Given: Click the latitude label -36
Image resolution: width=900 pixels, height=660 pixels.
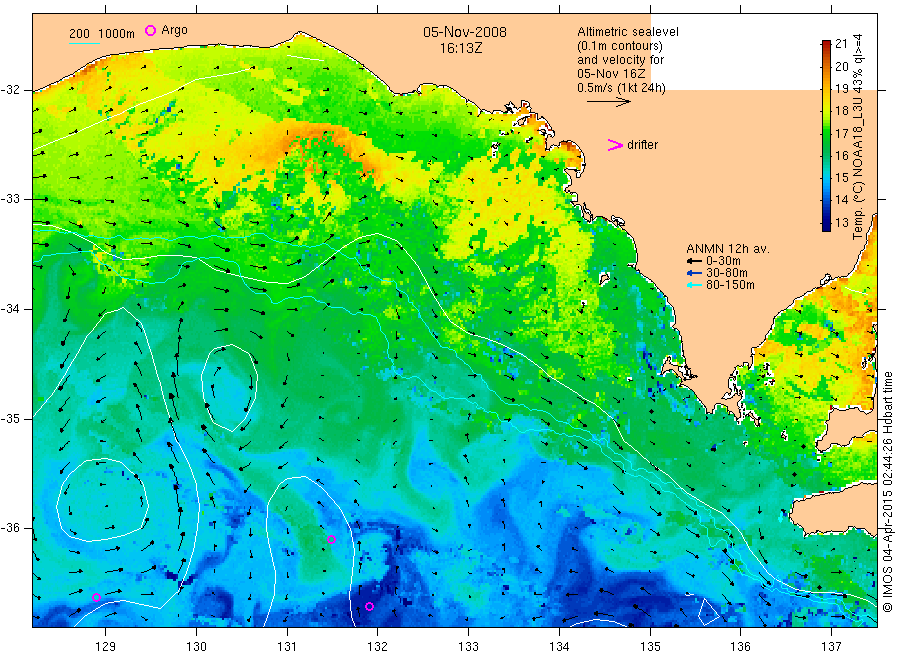Looking at the screenshot, I should [x=10, y=527].
